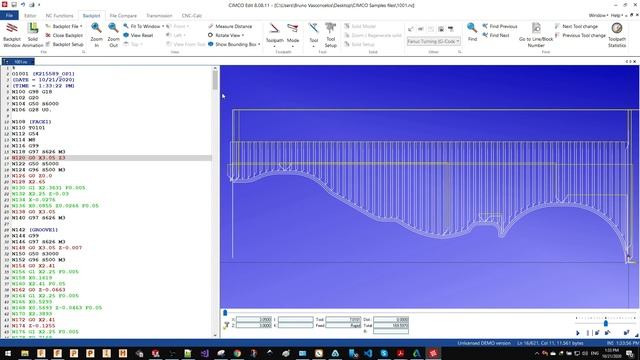640x360 pixels.
Task: Open Visual Studio Code from taskbar
Action: [368, 353]
